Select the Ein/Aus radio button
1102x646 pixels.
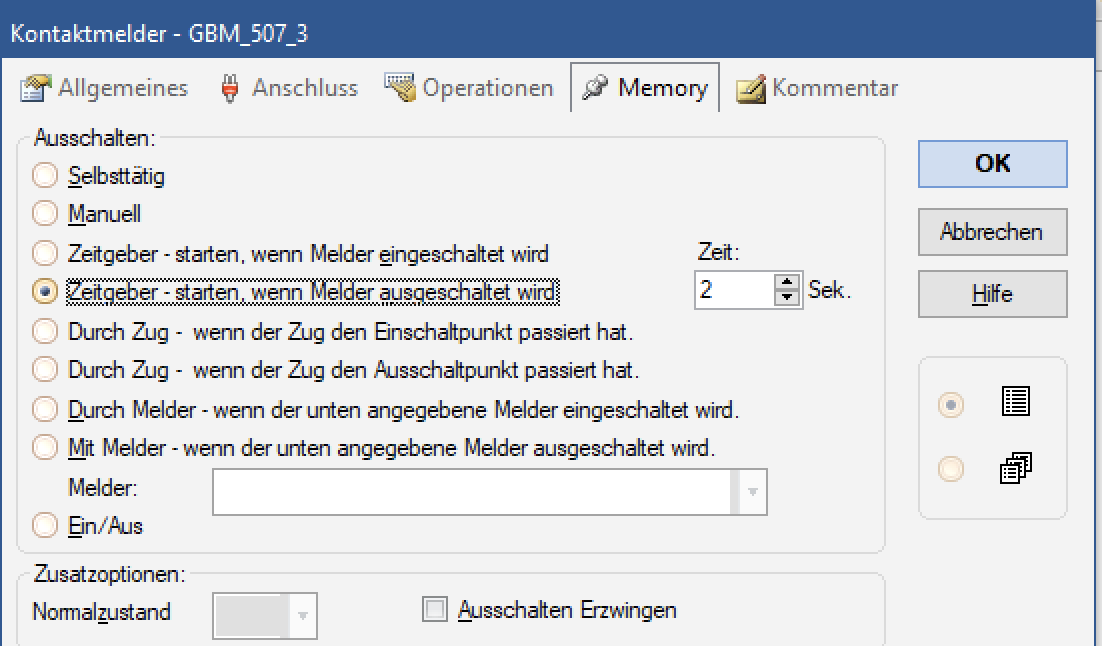[x=45, y=525]
